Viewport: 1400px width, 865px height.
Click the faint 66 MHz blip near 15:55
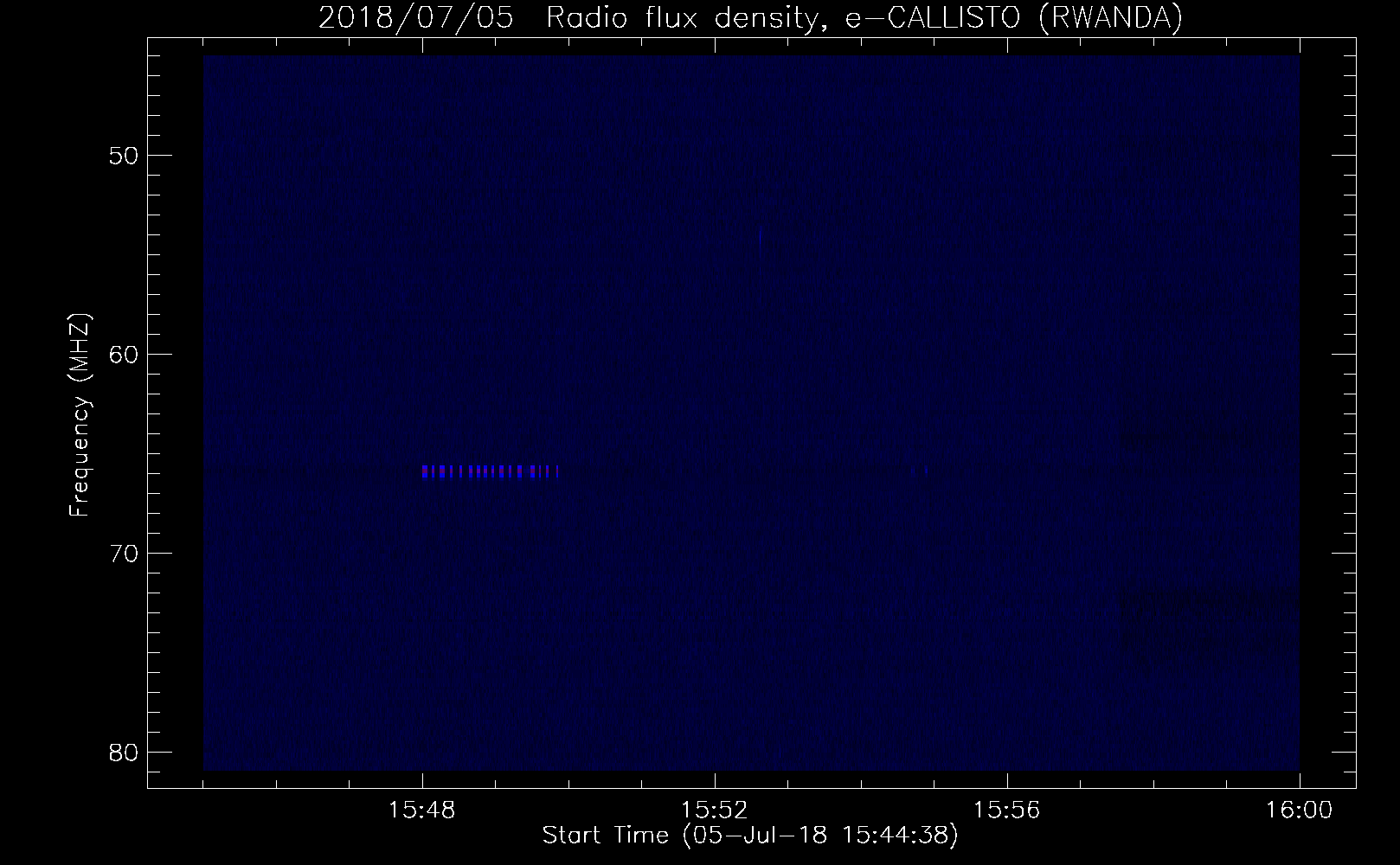pos(921,471)
